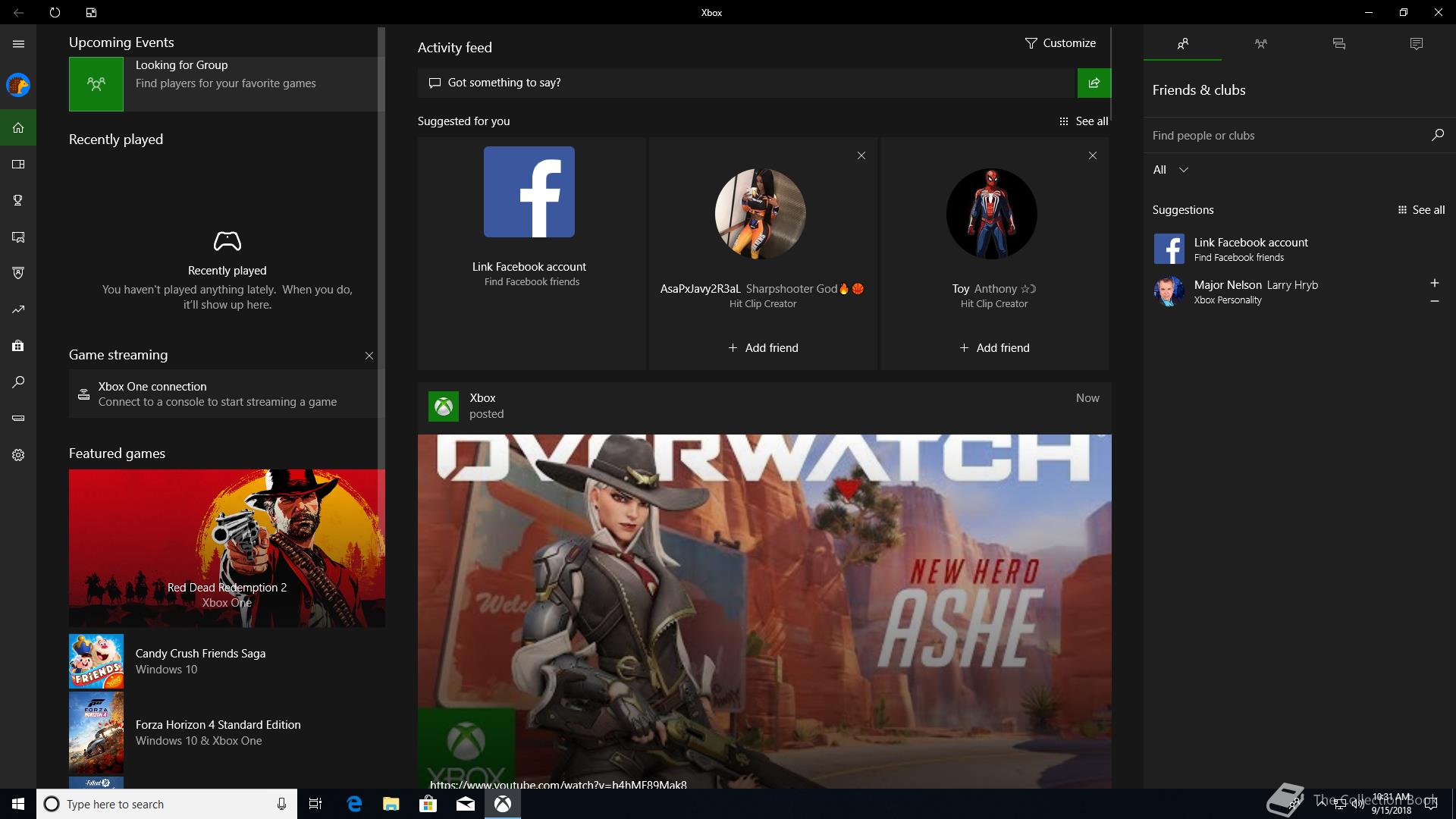Open Toy Anthony Spider-Man profile picture
The width and height of the screenshot is (1456, 819).
click(992, 214)
